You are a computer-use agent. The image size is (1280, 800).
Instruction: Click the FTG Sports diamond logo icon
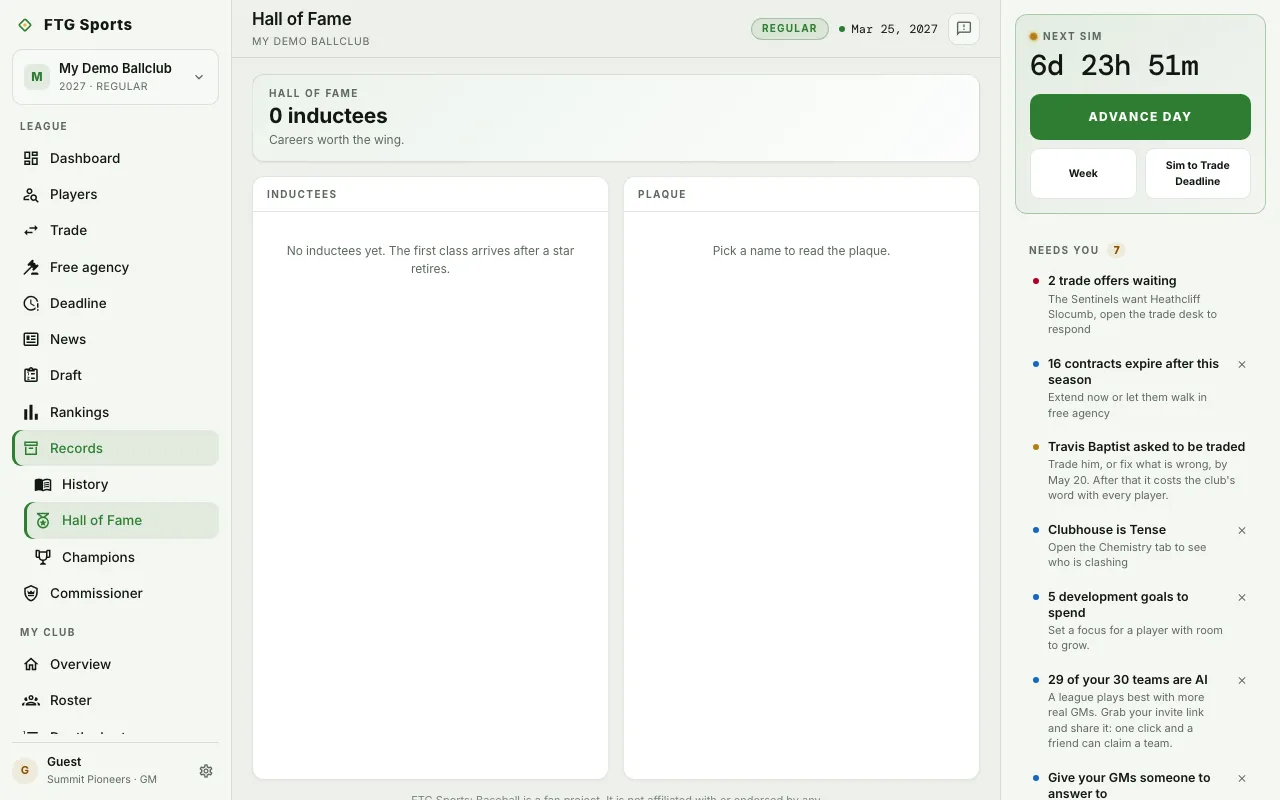pyautogui.click(x=25, y=25)
